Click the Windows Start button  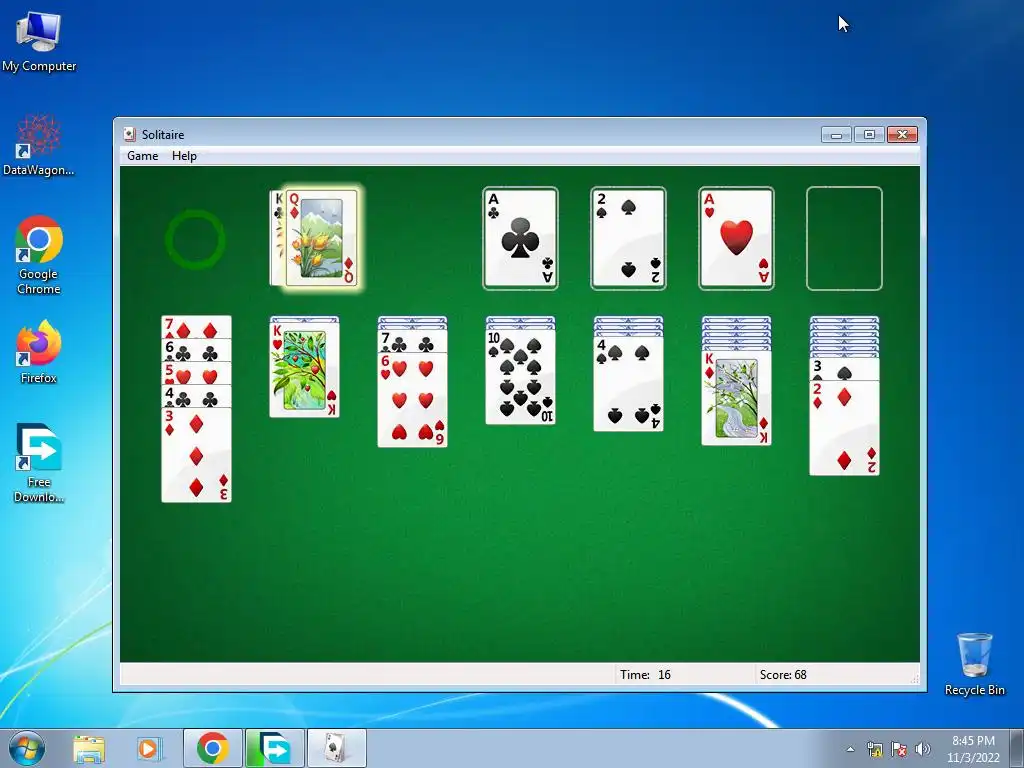click(x=26, y=748)
